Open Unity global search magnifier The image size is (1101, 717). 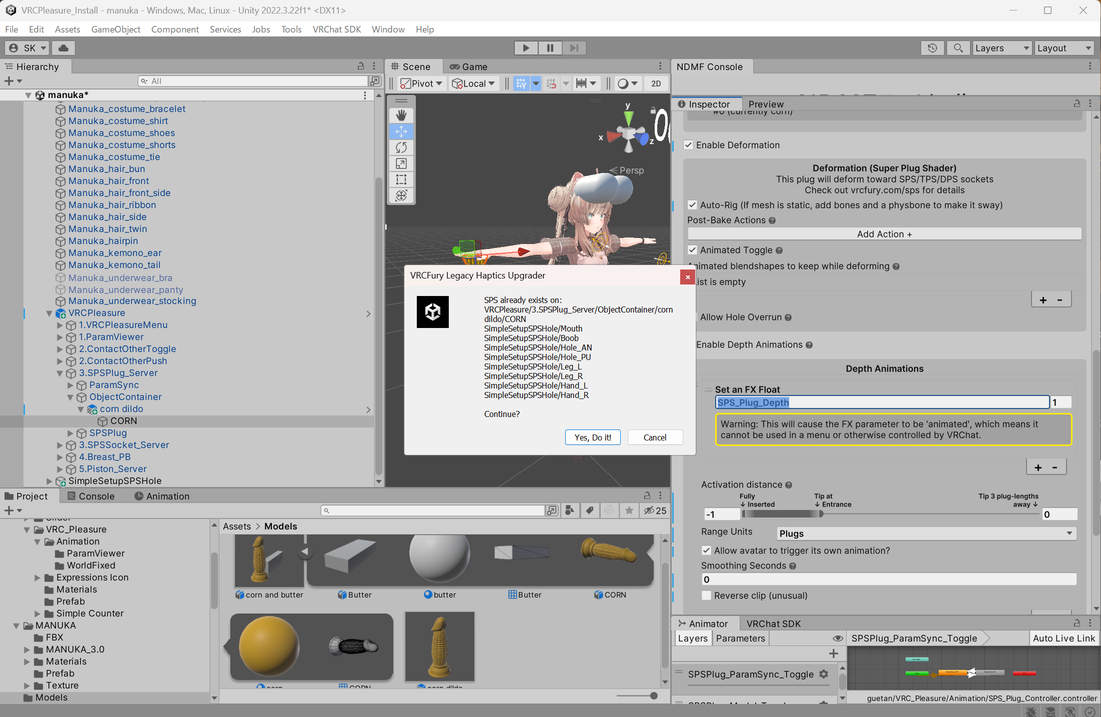[x=958, y=48]
